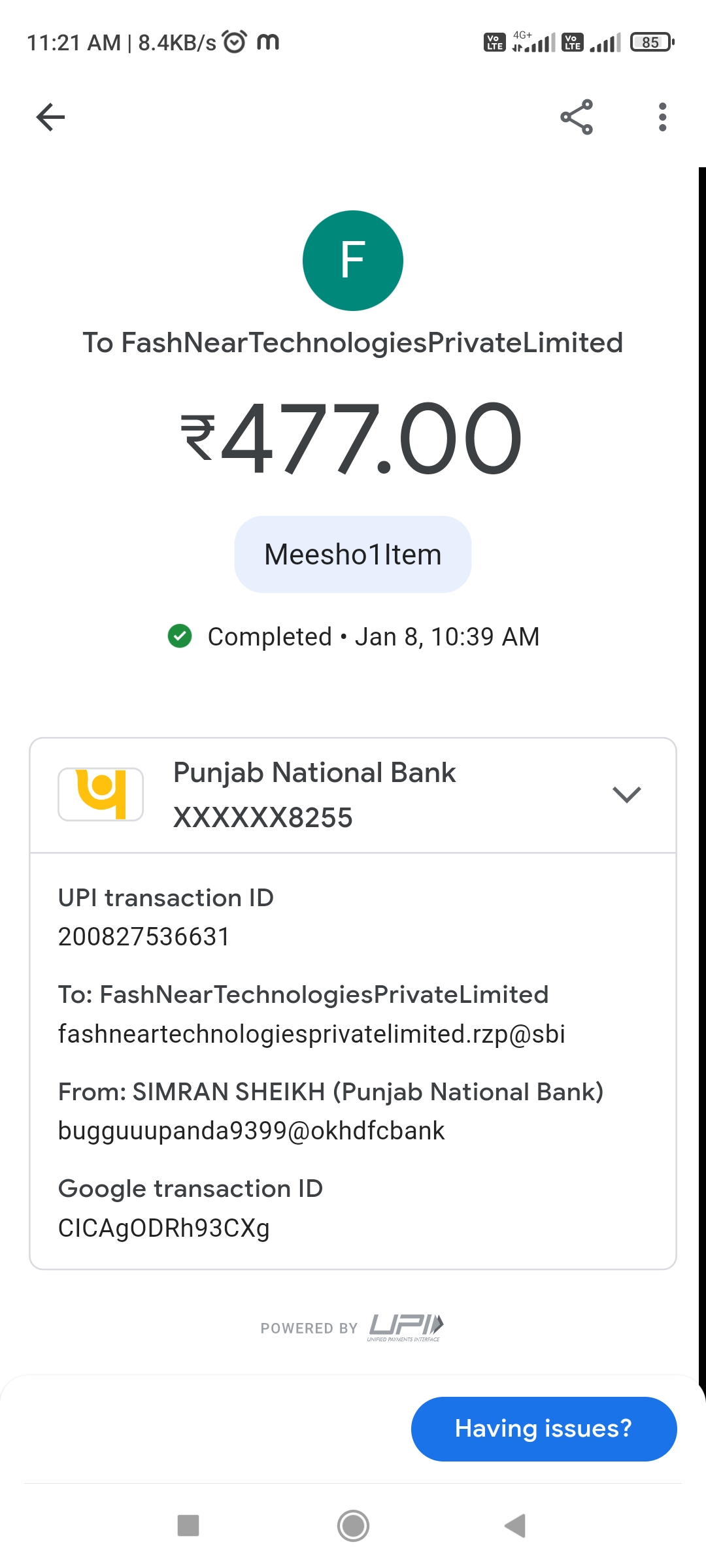Go back using the top-left arrow
The image size is (706, 1568).
50,118
